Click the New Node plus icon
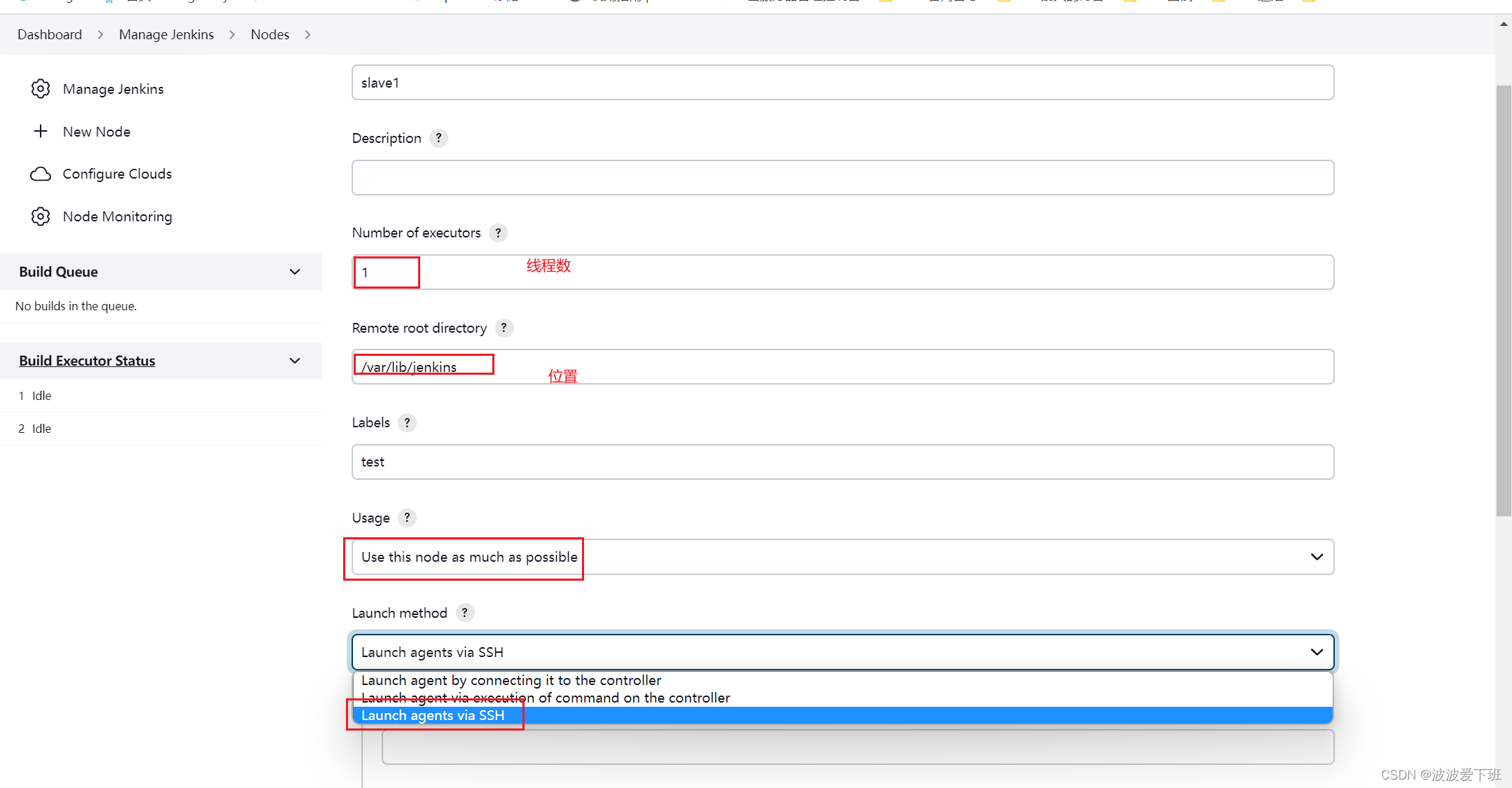 40,131
